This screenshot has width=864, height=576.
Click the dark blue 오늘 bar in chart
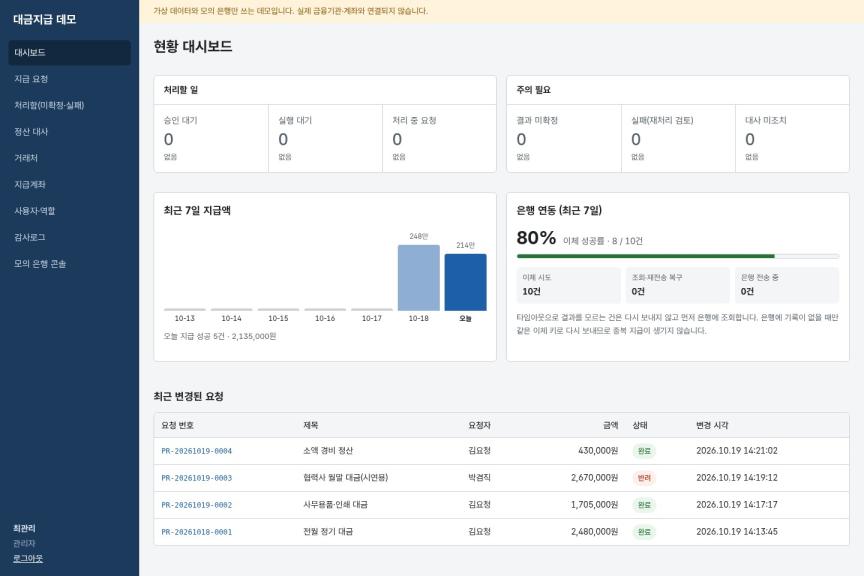(x=466, y=282)
